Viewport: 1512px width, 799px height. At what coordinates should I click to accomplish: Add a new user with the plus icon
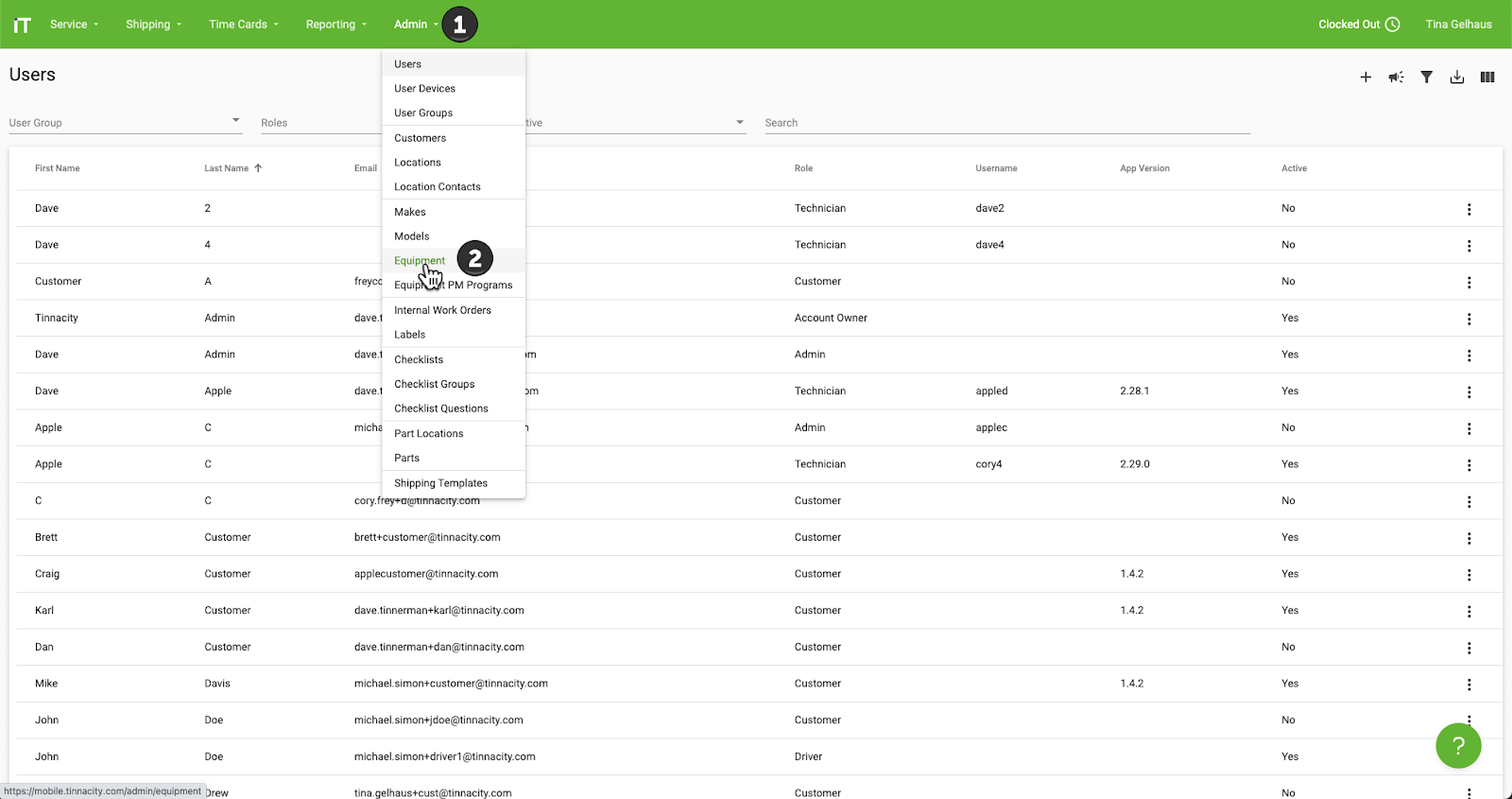[x=1366, y=78]
